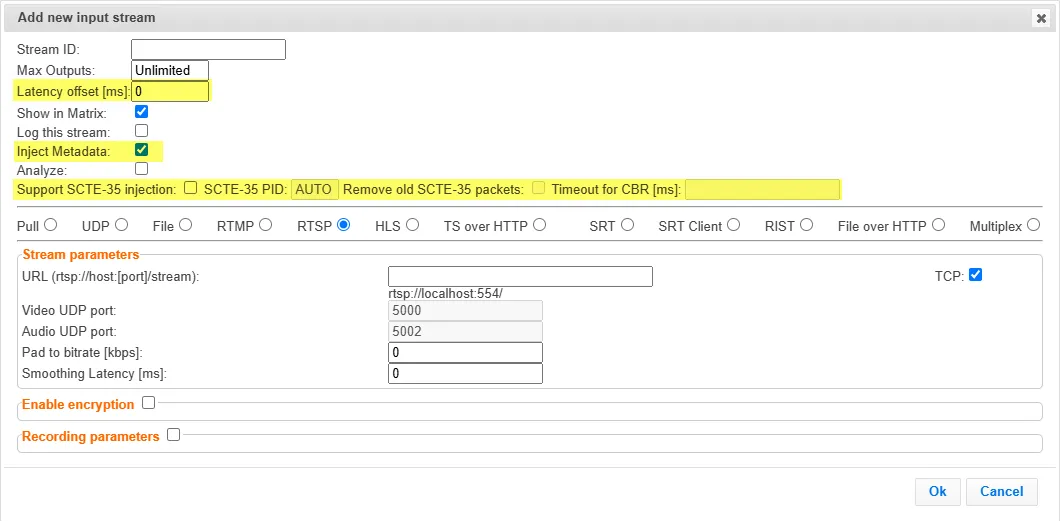The height and width of the screenshot is (521, 1060).
Task: Enable the Log this stream checkbox
Action: tap(141, 130)
